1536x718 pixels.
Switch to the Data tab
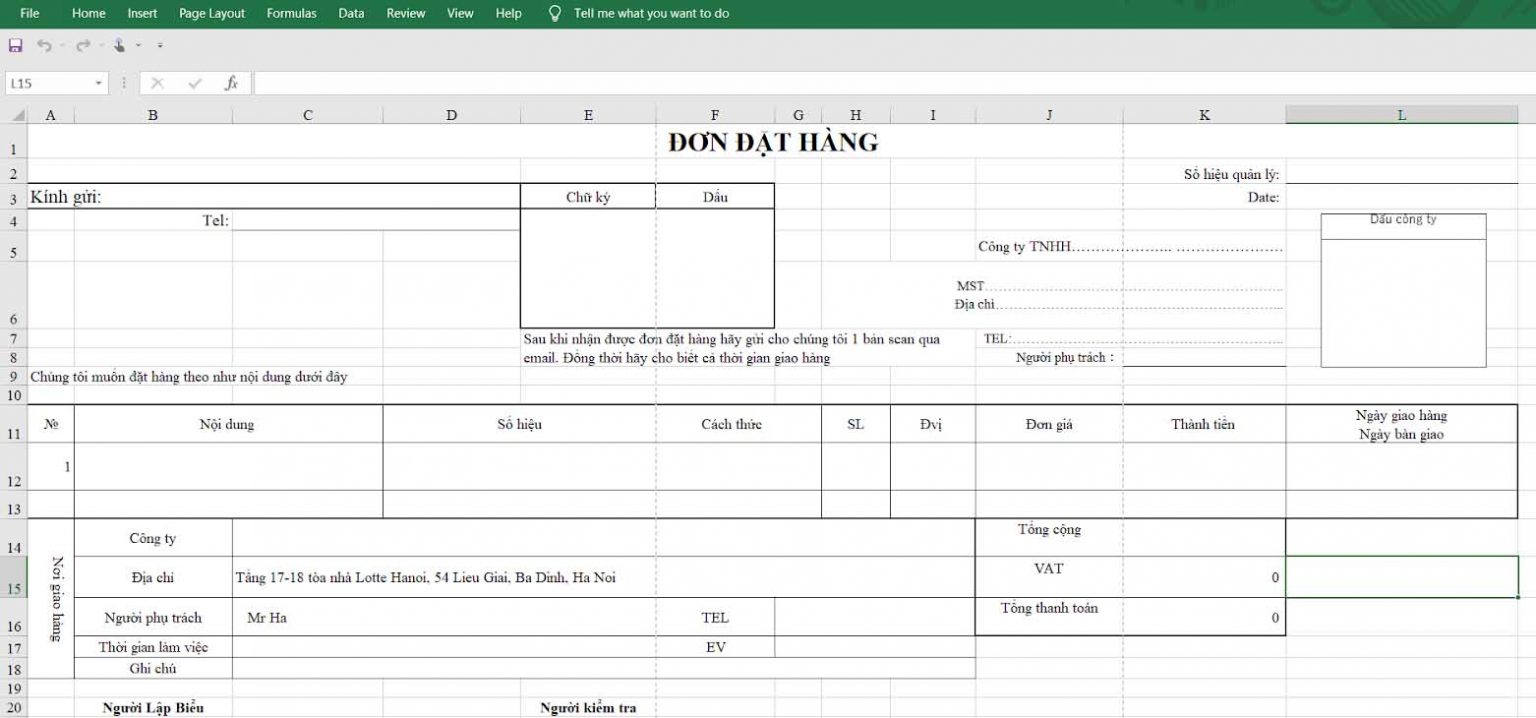pos(351,13)
